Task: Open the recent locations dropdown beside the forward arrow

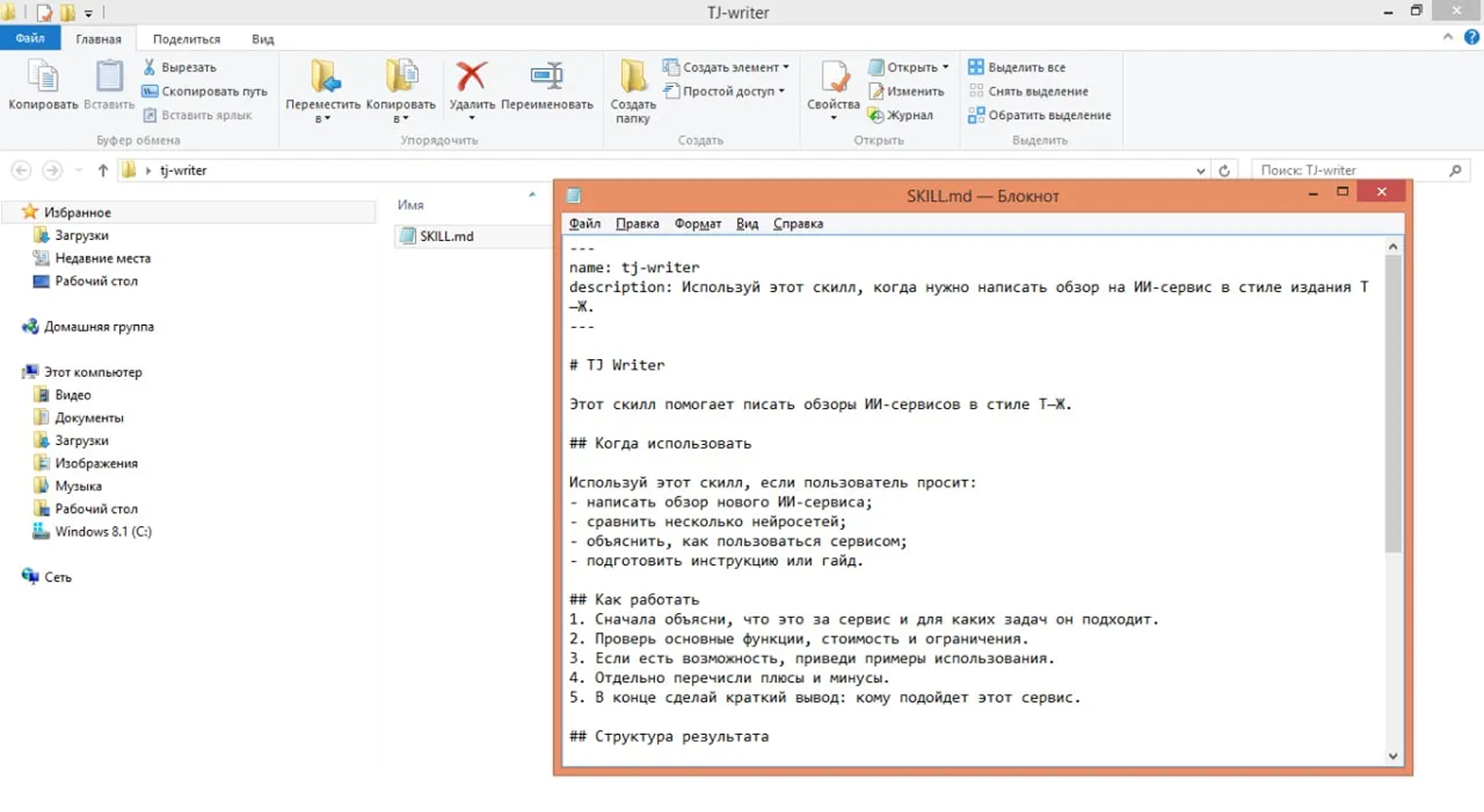Action: tap(79, 170)
